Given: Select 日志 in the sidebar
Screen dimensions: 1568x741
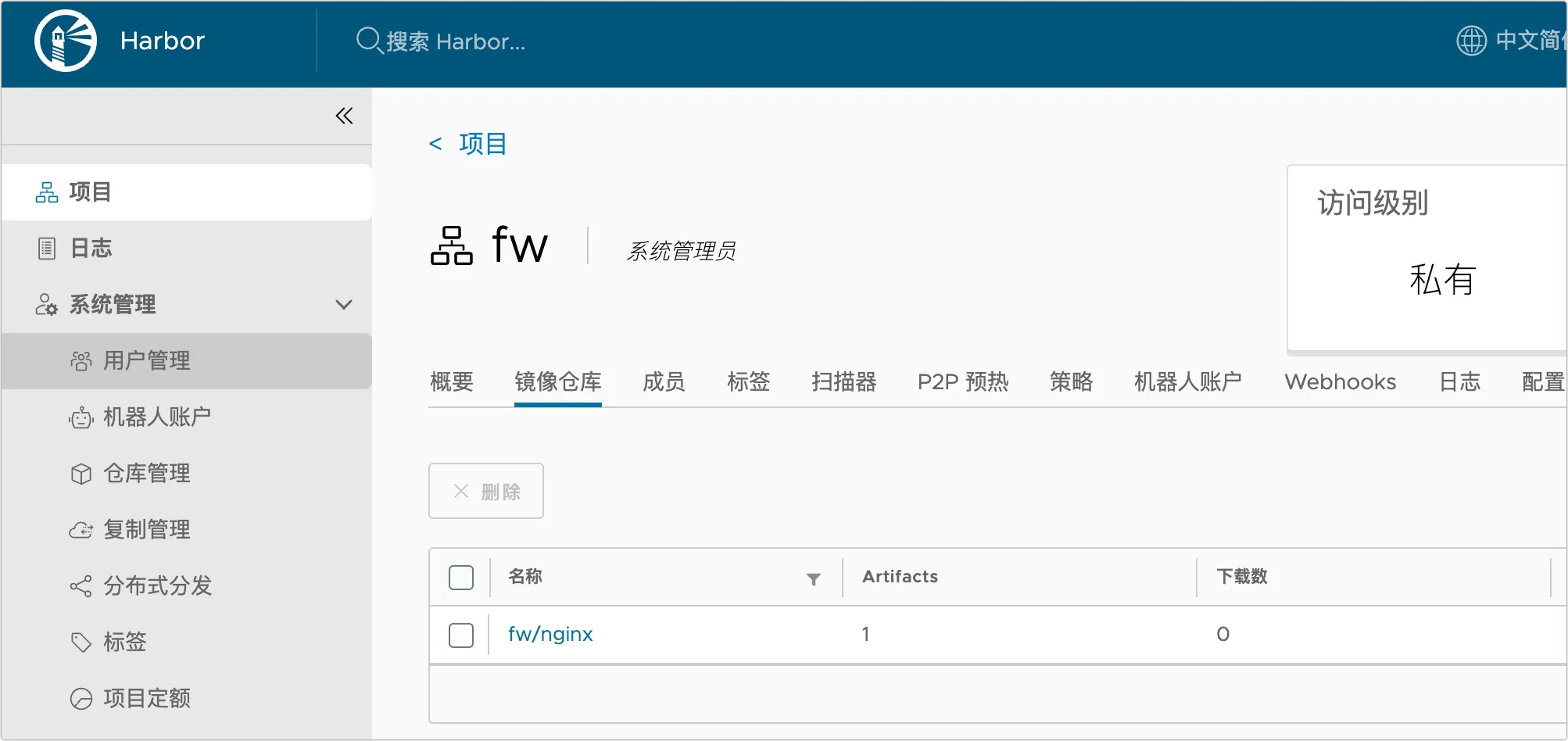Looking at the screenshot, I should coord(186,249).
